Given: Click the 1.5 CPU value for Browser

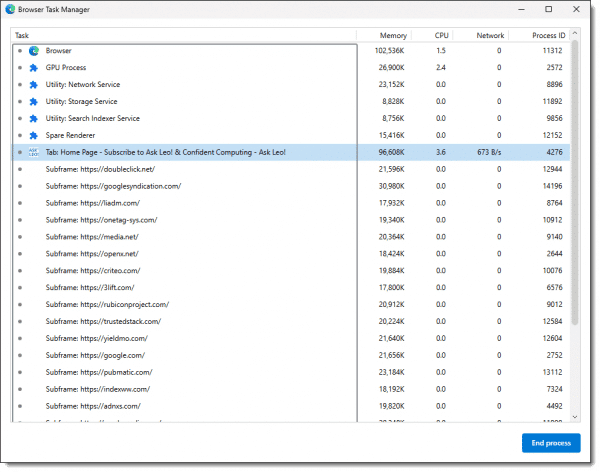Looking at the screenshot, I should (x=441, y=51).
